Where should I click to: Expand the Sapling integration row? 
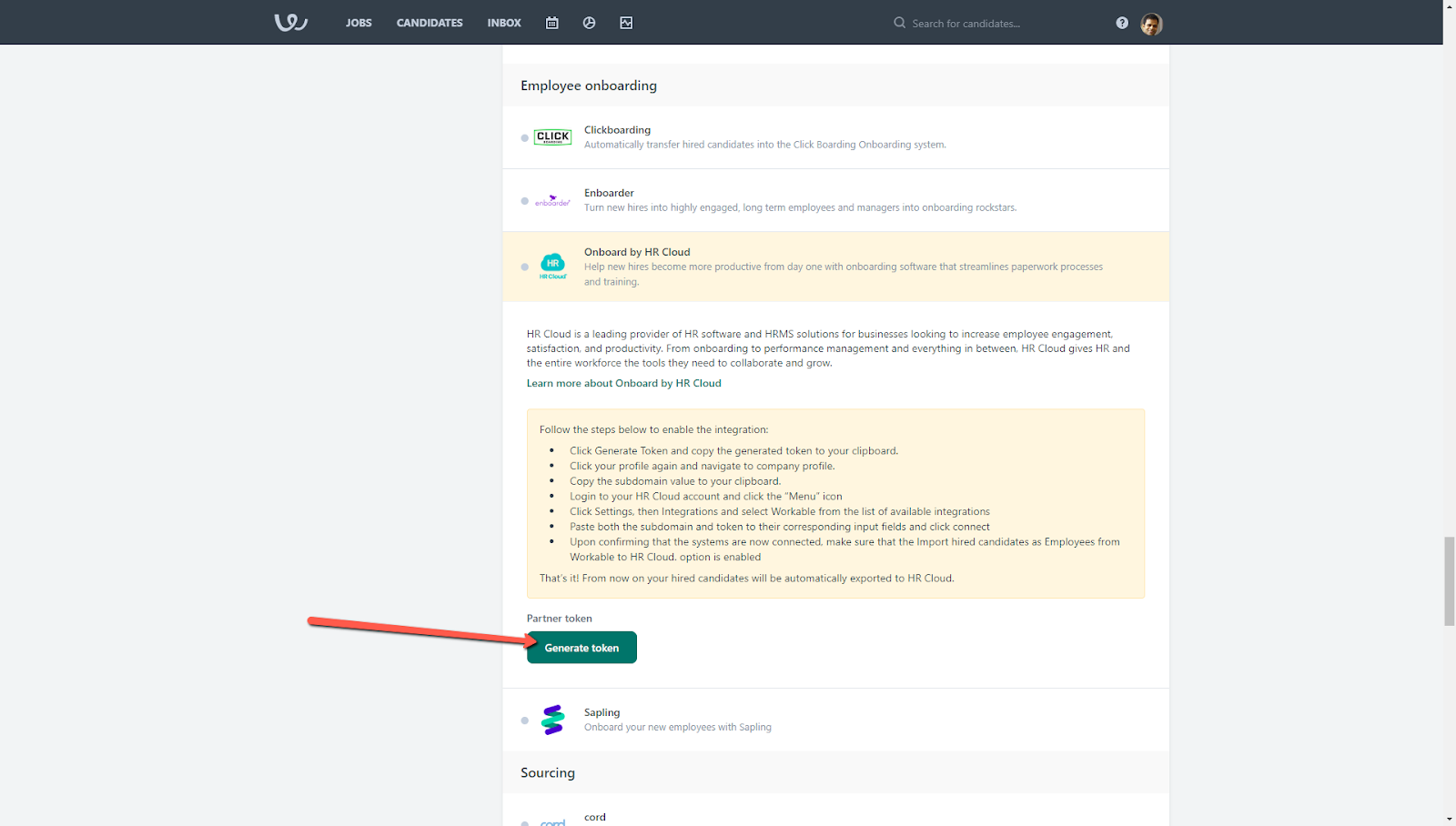point(835,720)
